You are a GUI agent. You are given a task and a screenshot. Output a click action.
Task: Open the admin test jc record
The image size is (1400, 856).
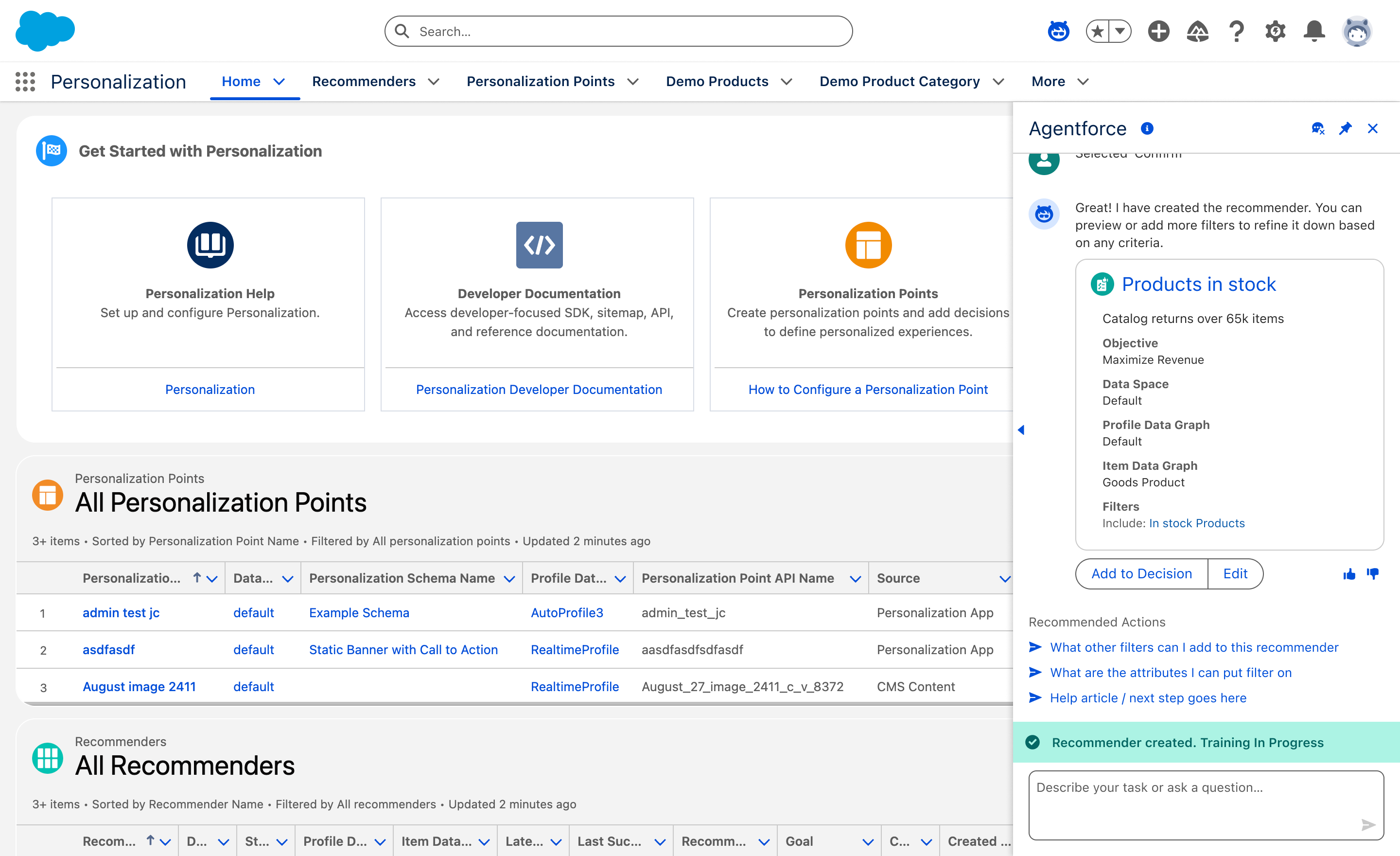pos(121,613)
